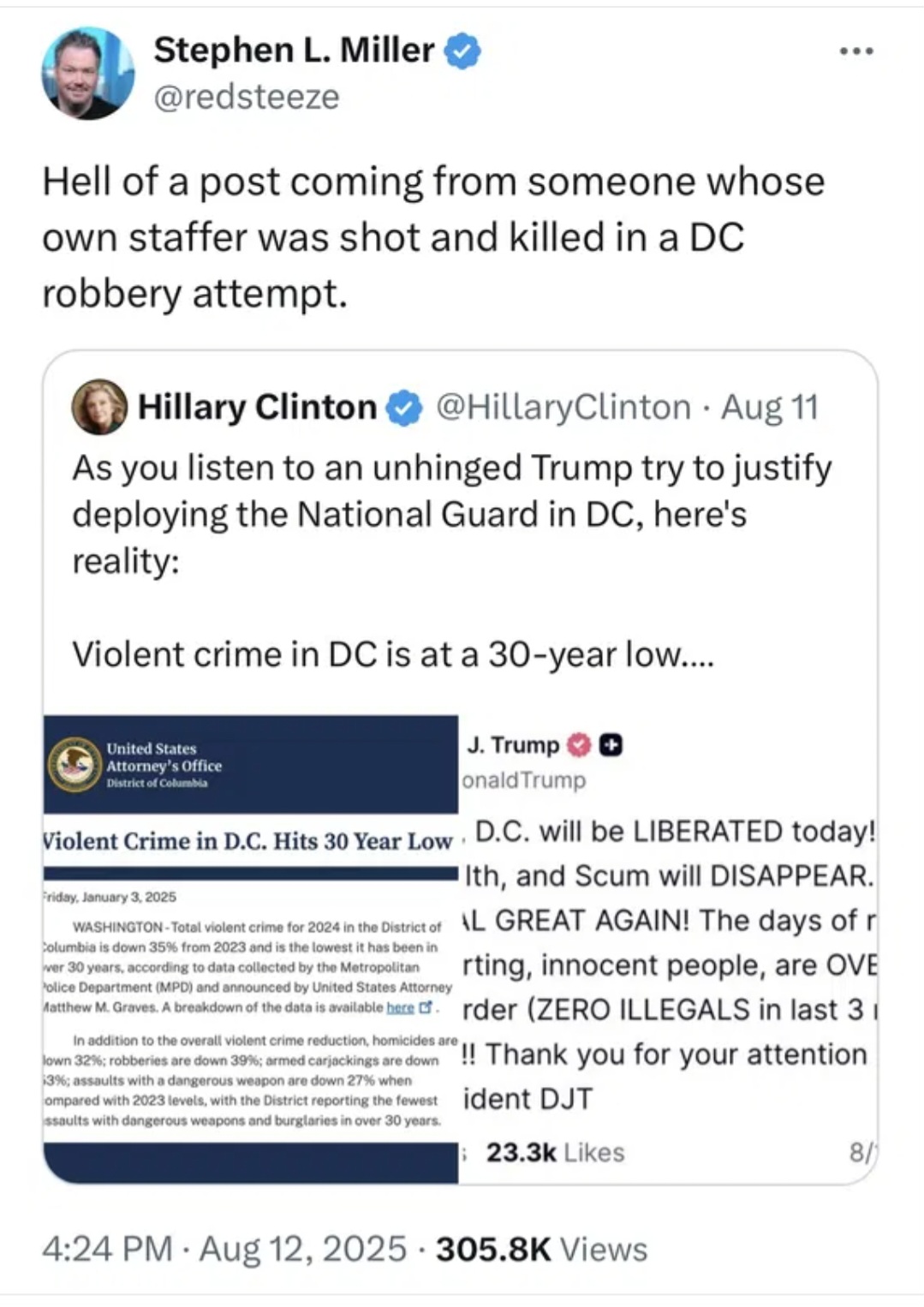Click the Department of Justice seal
Screen dimensions: 924x1307
(x=75, y=764)
